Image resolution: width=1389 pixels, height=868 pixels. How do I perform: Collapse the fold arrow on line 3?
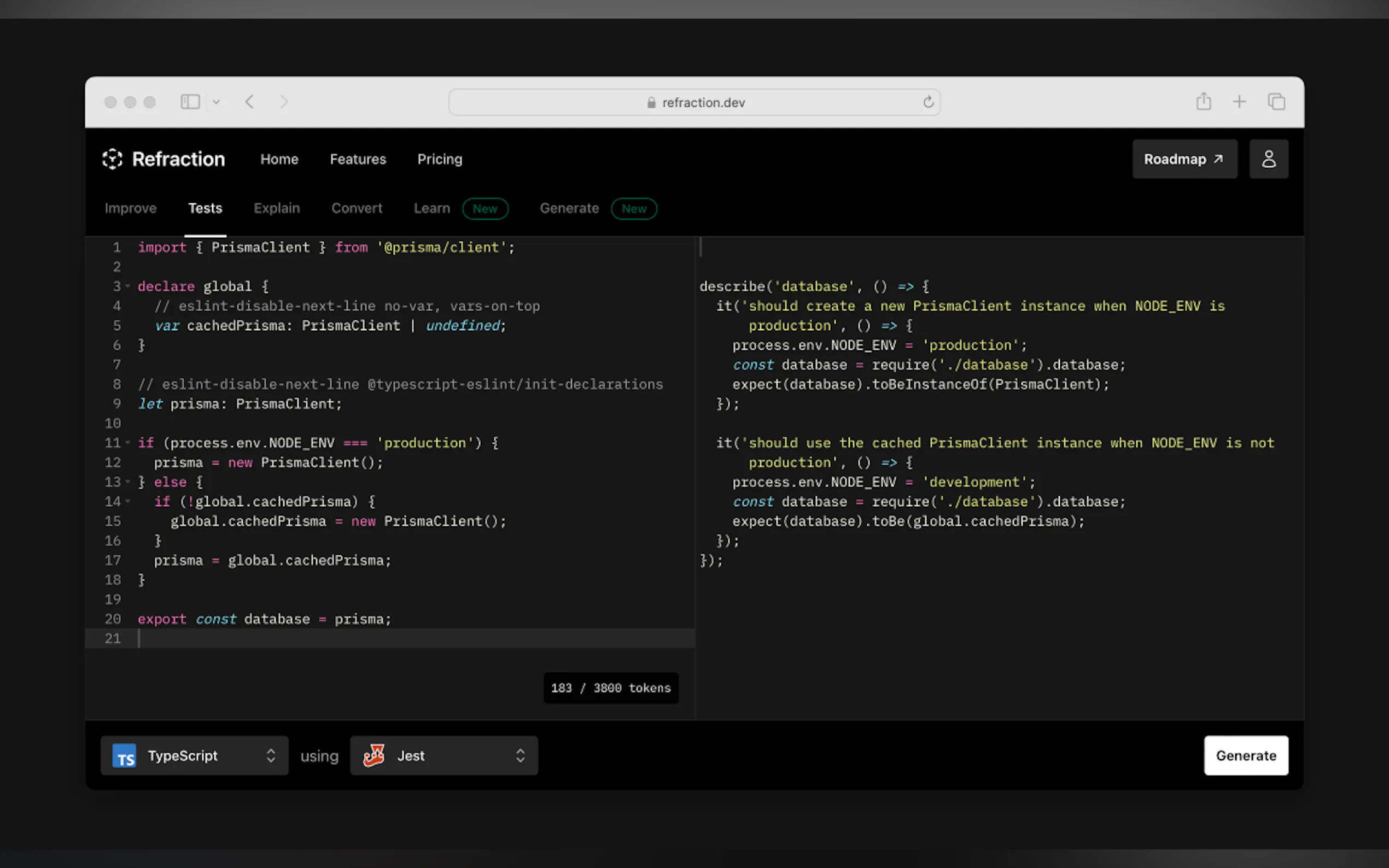click(x=127, y=286)
